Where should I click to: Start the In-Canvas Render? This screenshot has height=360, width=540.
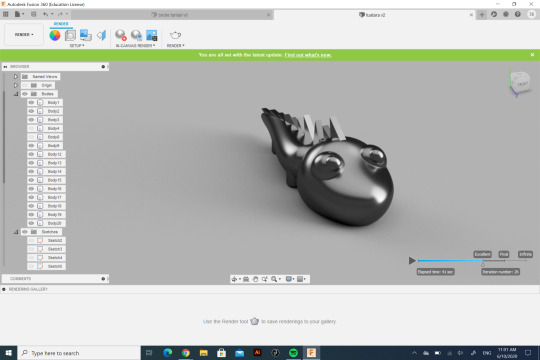coord(121,35)
